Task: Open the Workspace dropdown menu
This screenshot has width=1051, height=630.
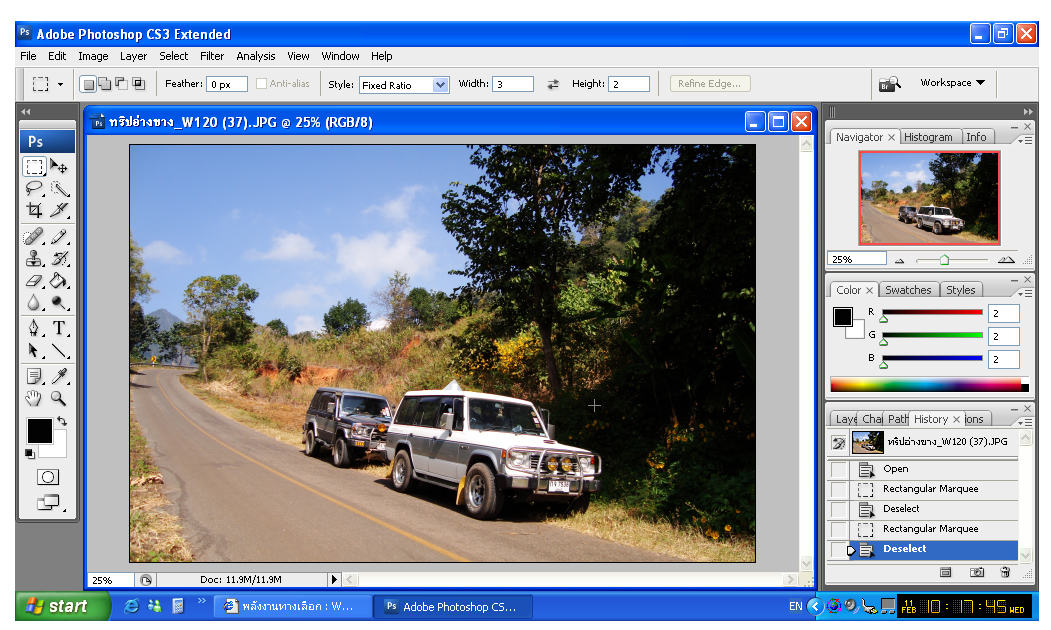Action: (952, 83)
